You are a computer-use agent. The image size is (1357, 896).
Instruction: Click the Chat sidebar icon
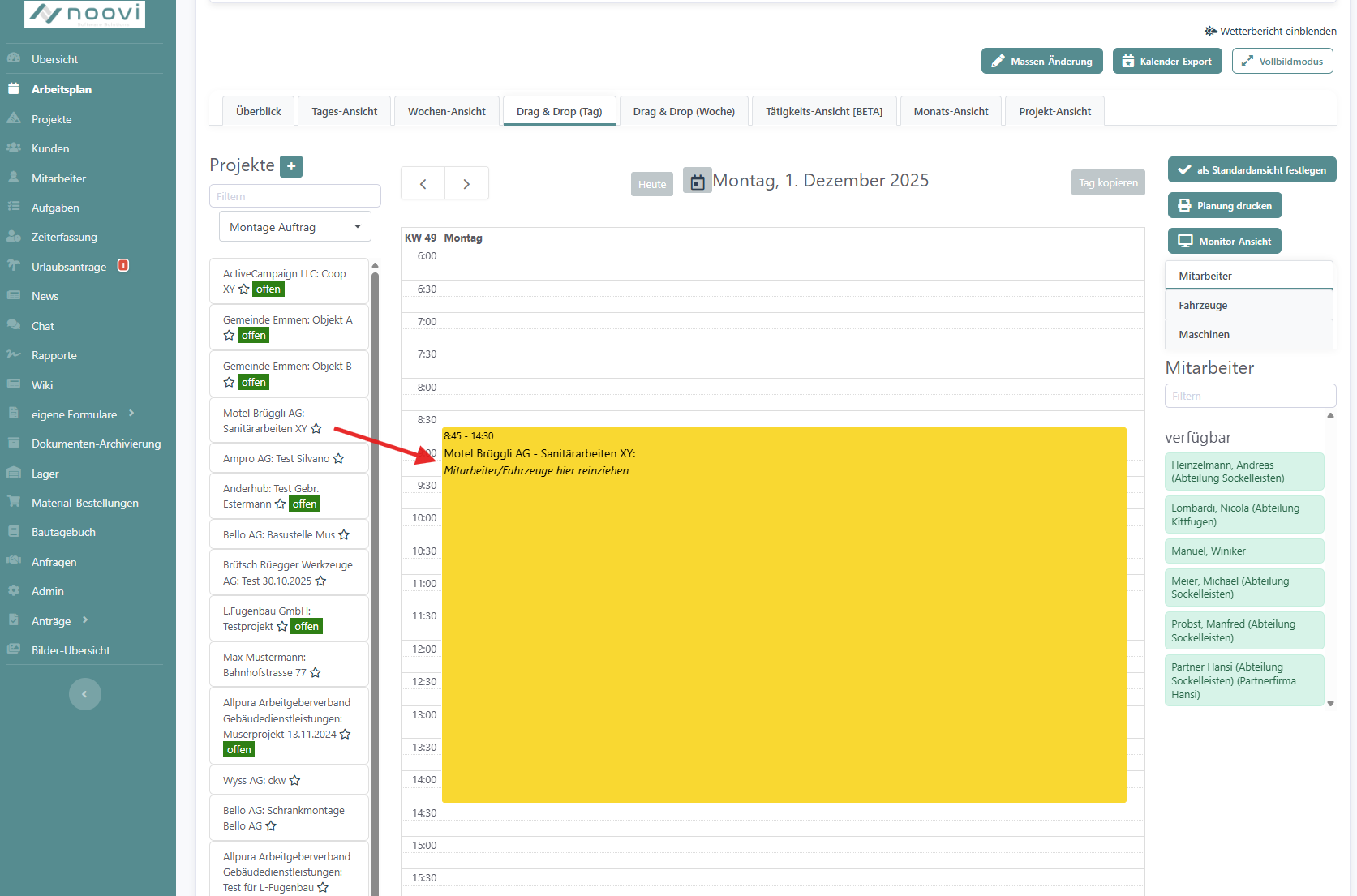click(14, 325)
